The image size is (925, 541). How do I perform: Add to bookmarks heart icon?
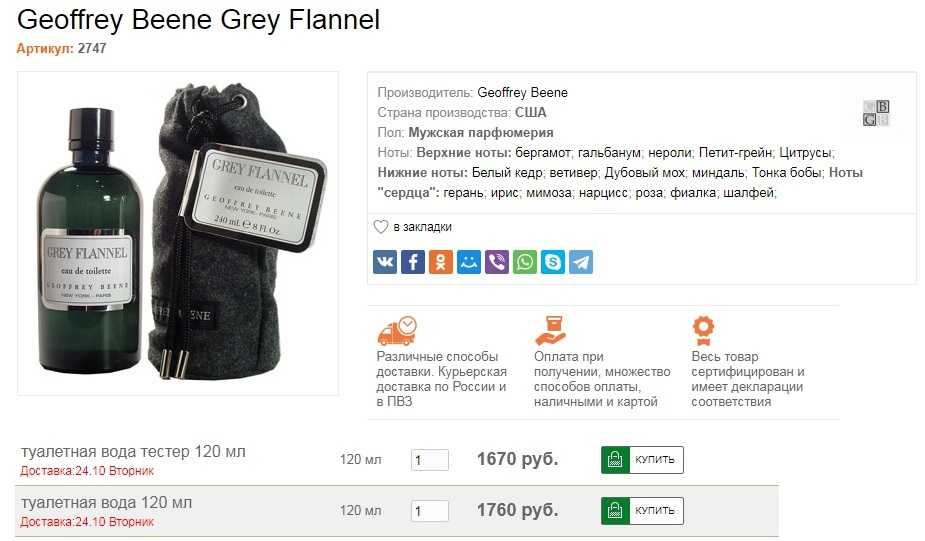click(x=381, y=227)
